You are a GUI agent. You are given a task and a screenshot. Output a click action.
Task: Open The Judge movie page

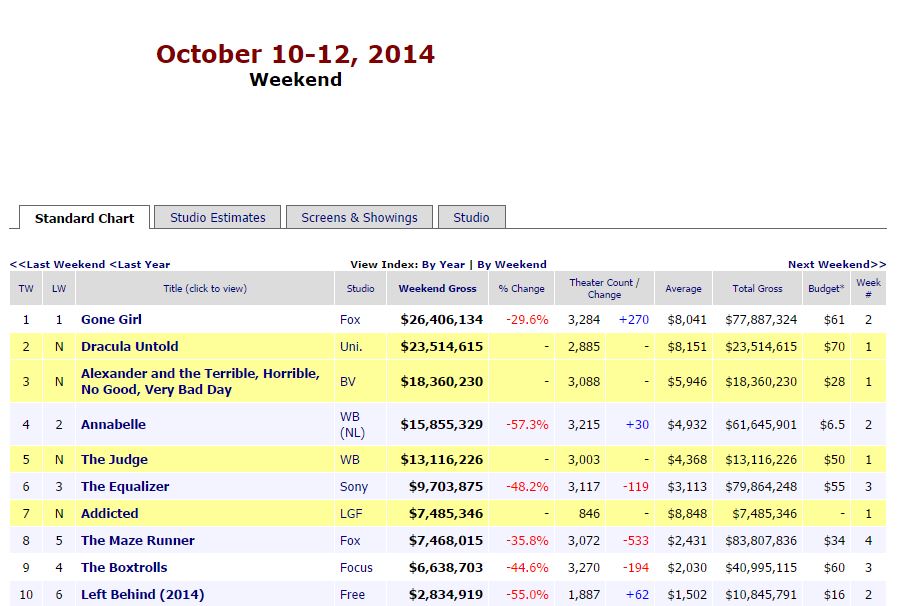pos(114,459)
